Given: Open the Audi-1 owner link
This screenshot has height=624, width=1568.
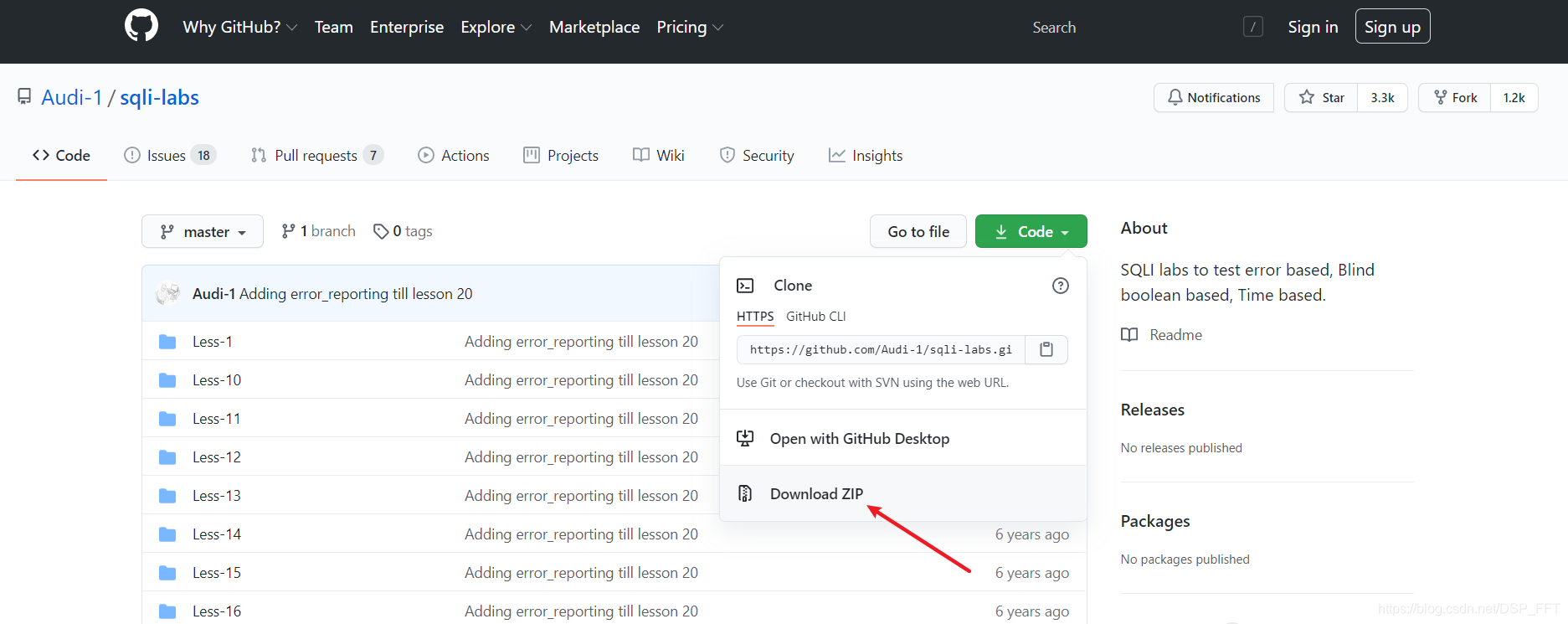Looking at the screenshot, I should click(72, 97).
